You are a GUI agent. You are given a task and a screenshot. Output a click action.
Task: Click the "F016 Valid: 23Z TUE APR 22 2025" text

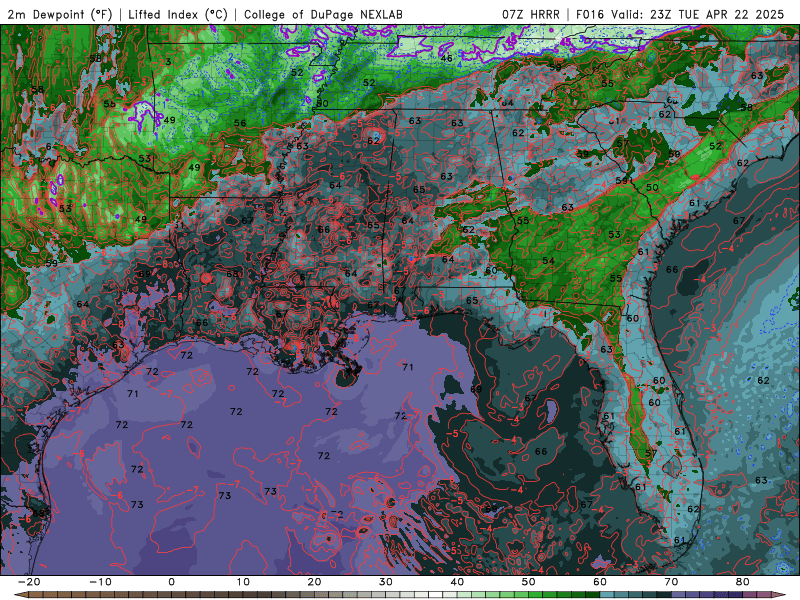click(680, 14)
